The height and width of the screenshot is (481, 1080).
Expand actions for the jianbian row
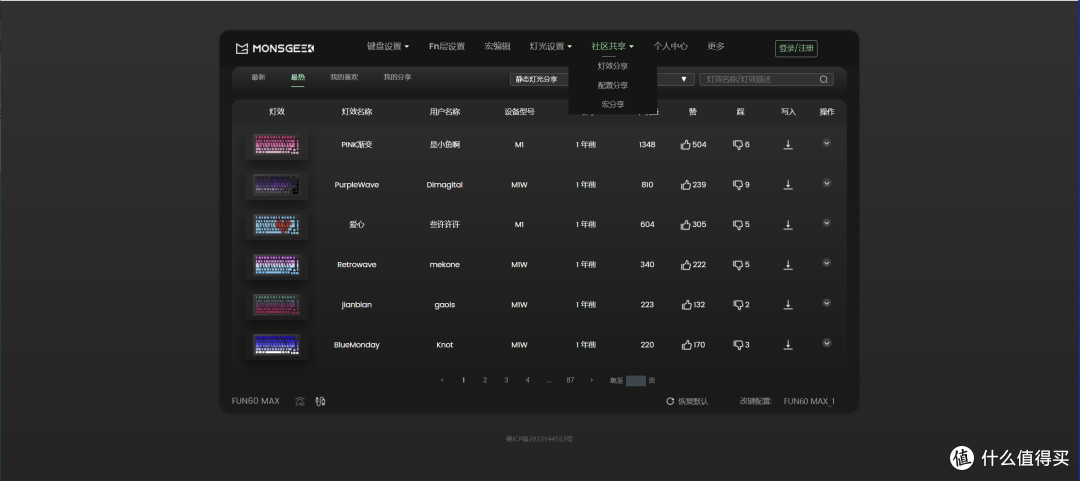point(827,303)
